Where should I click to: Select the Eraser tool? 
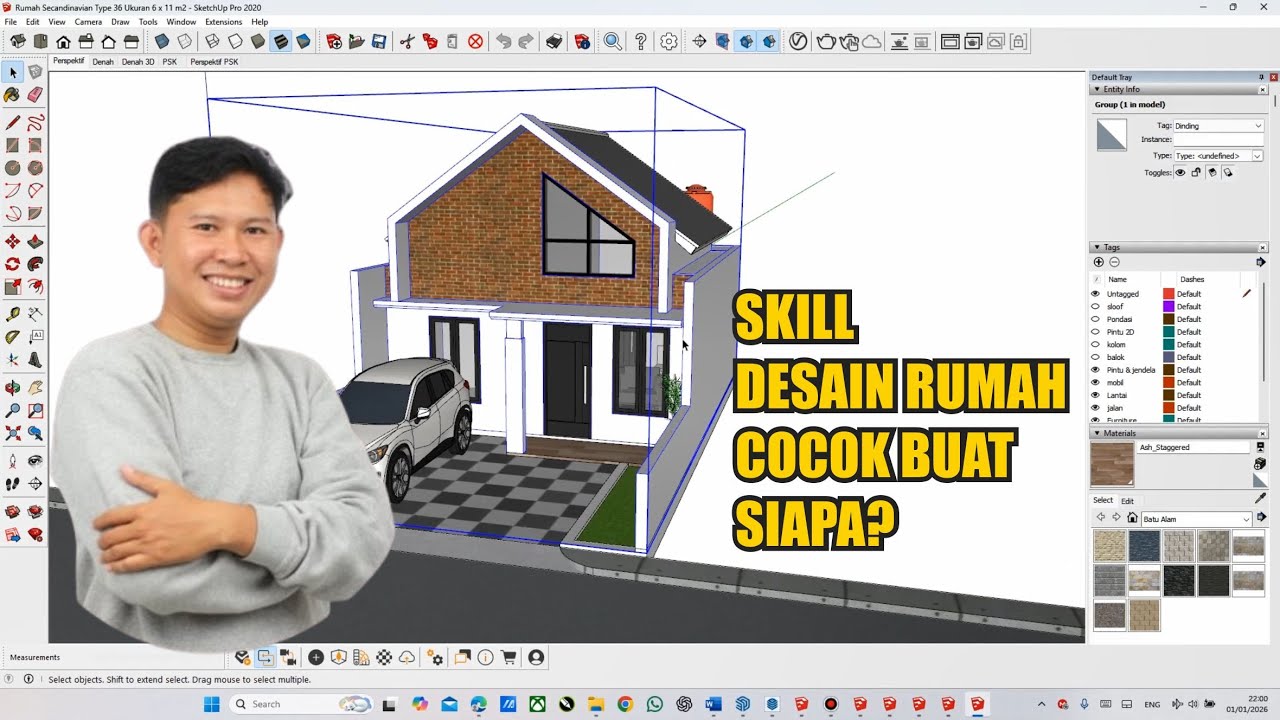click(35, 95)
